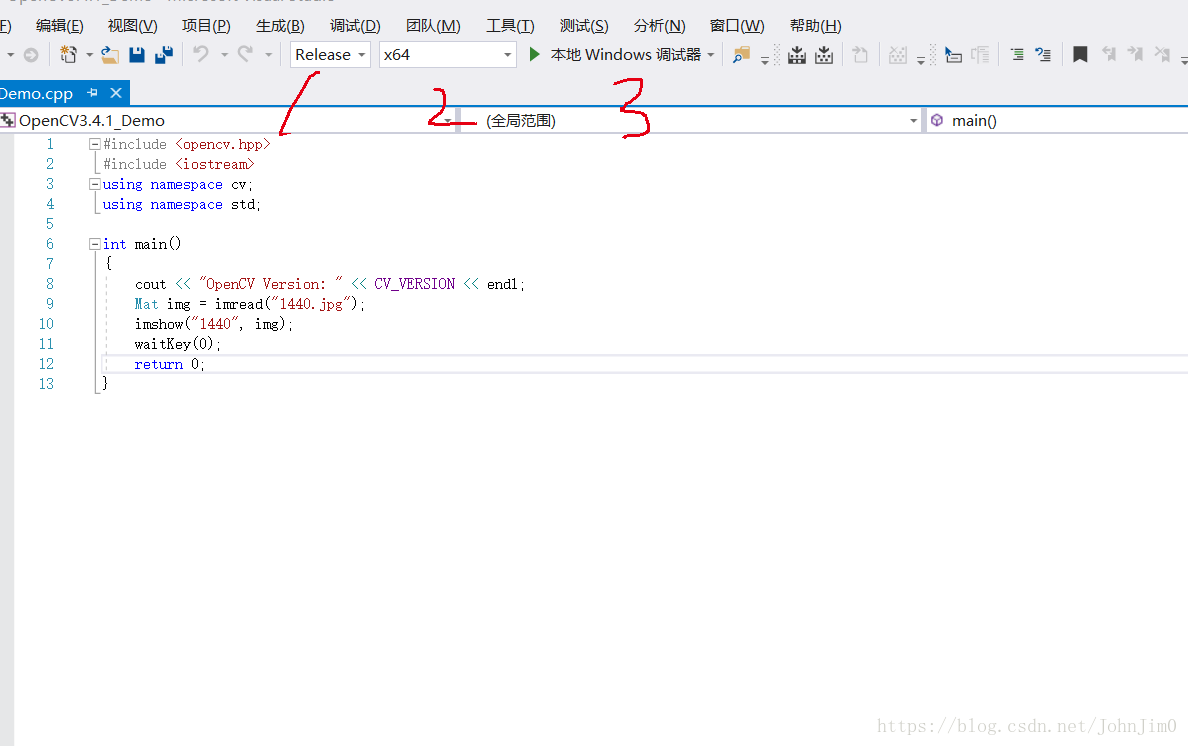The height and width of the screenshot is (746, 1188).
Task: Open the 窗口(W) menu
Action: 737,26
